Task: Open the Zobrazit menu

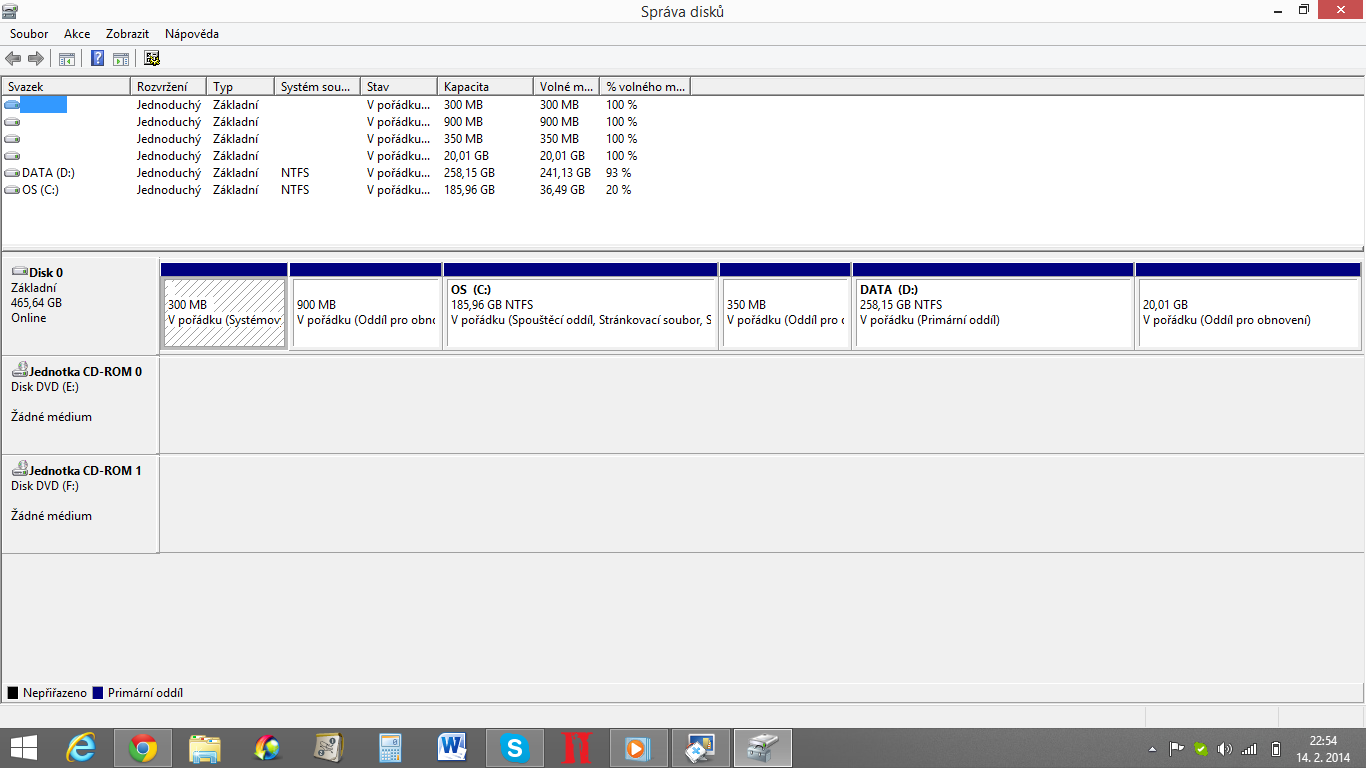Action: pos(127,34)
